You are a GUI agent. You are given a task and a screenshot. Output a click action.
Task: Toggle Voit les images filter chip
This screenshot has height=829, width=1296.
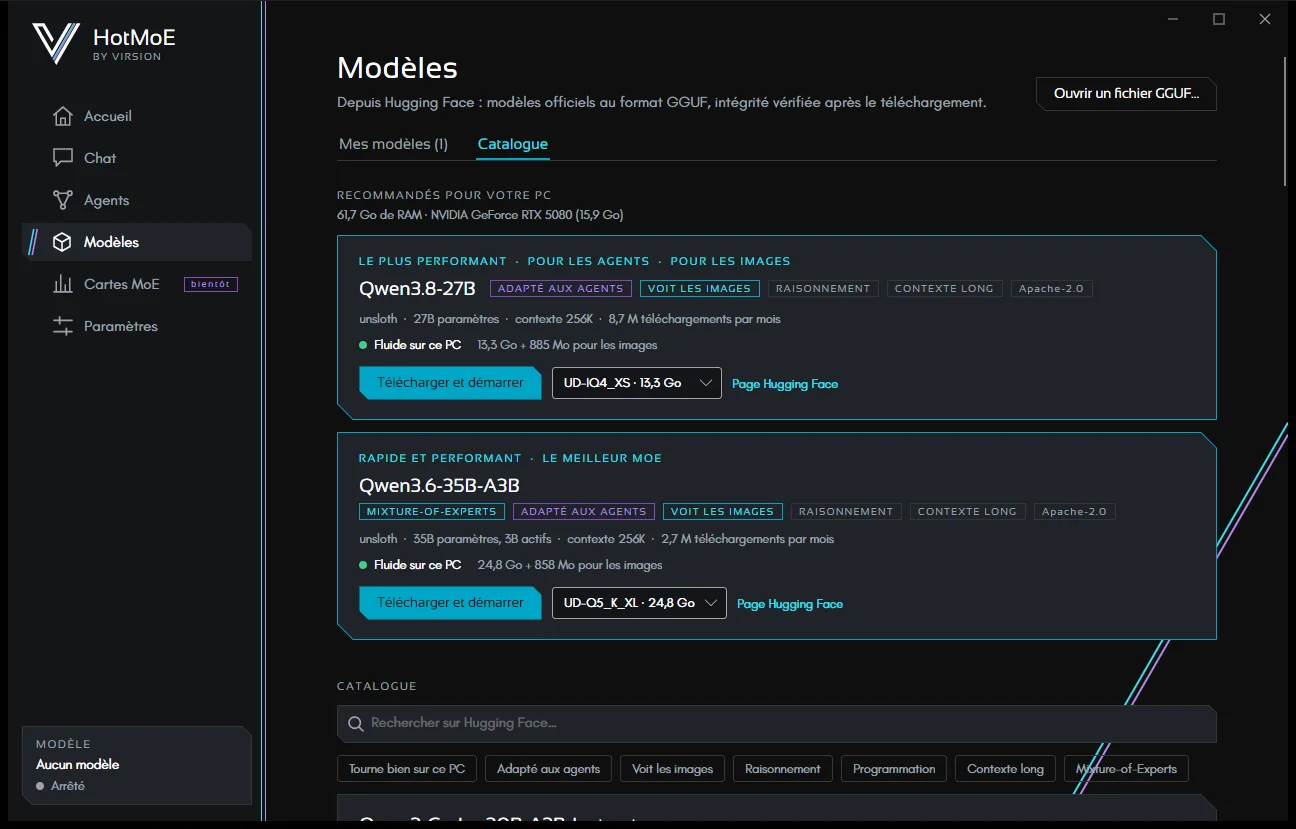click(673, 769)
